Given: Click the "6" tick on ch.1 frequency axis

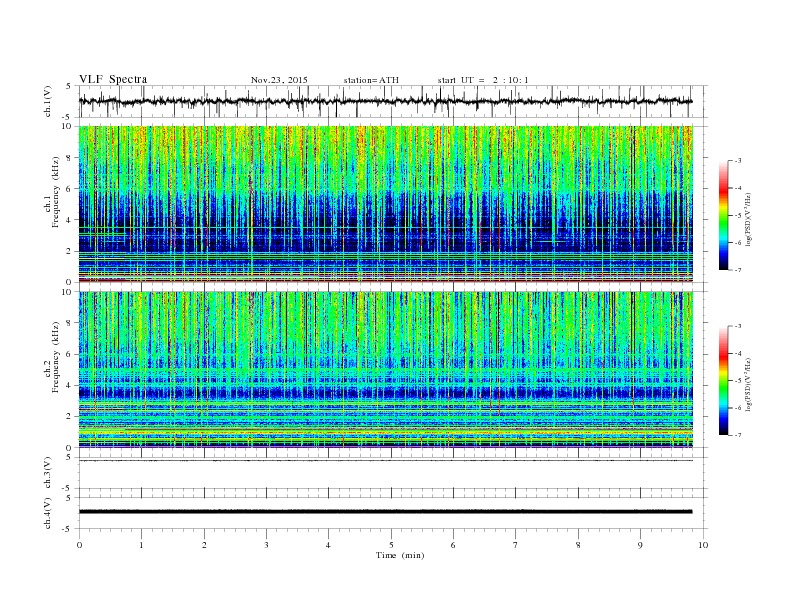Looking at the screenshot, I should [x=70, y=189].
